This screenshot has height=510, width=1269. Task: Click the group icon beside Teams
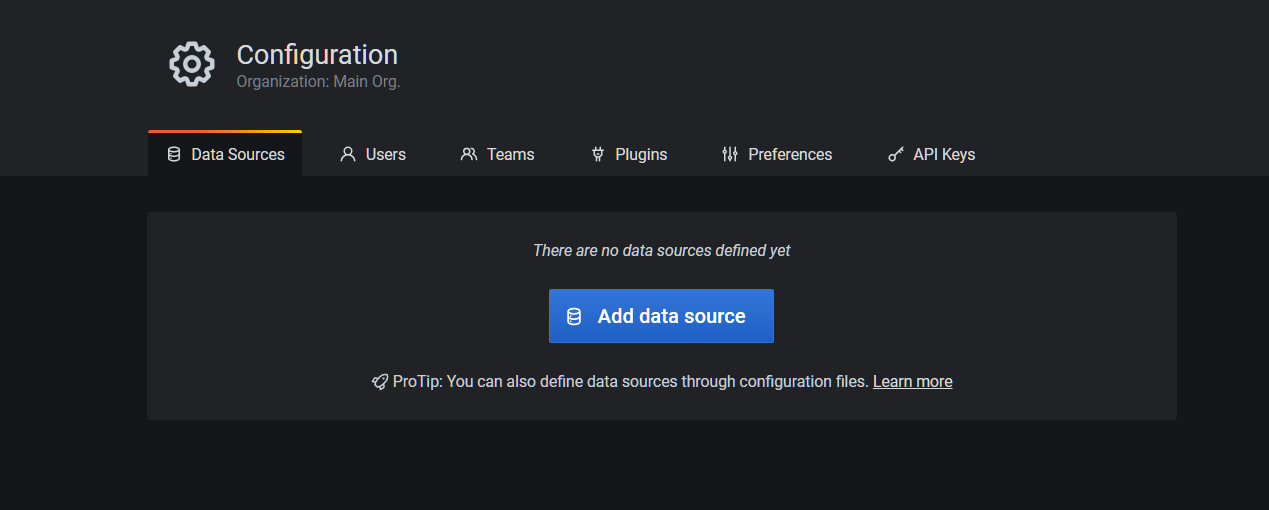click(468, 154)
